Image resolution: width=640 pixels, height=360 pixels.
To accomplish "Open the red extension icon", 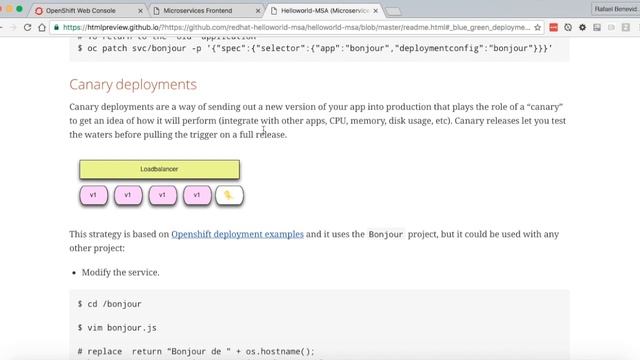I will (553, 27).
